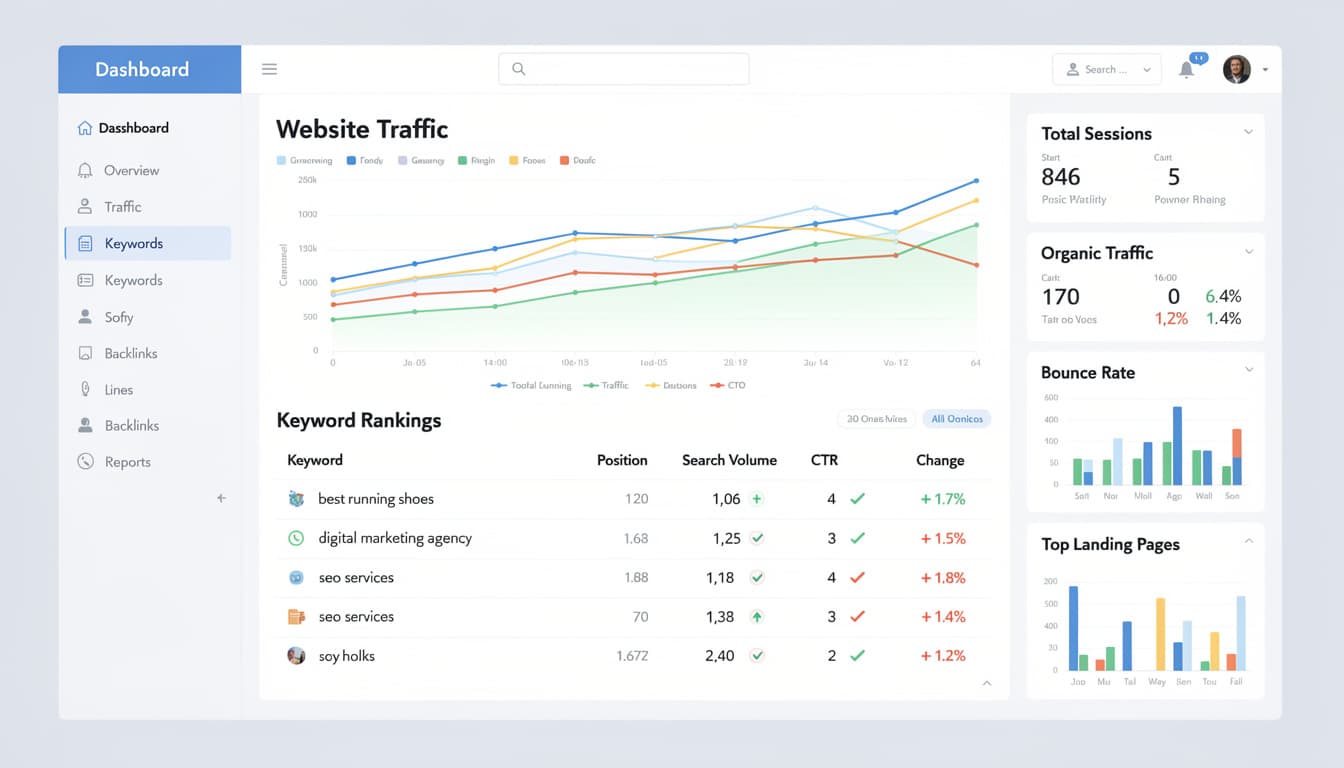The width and height of the screenshot is (1344, 768).
Task: Click the +1.7% change value
Action: 943,498
